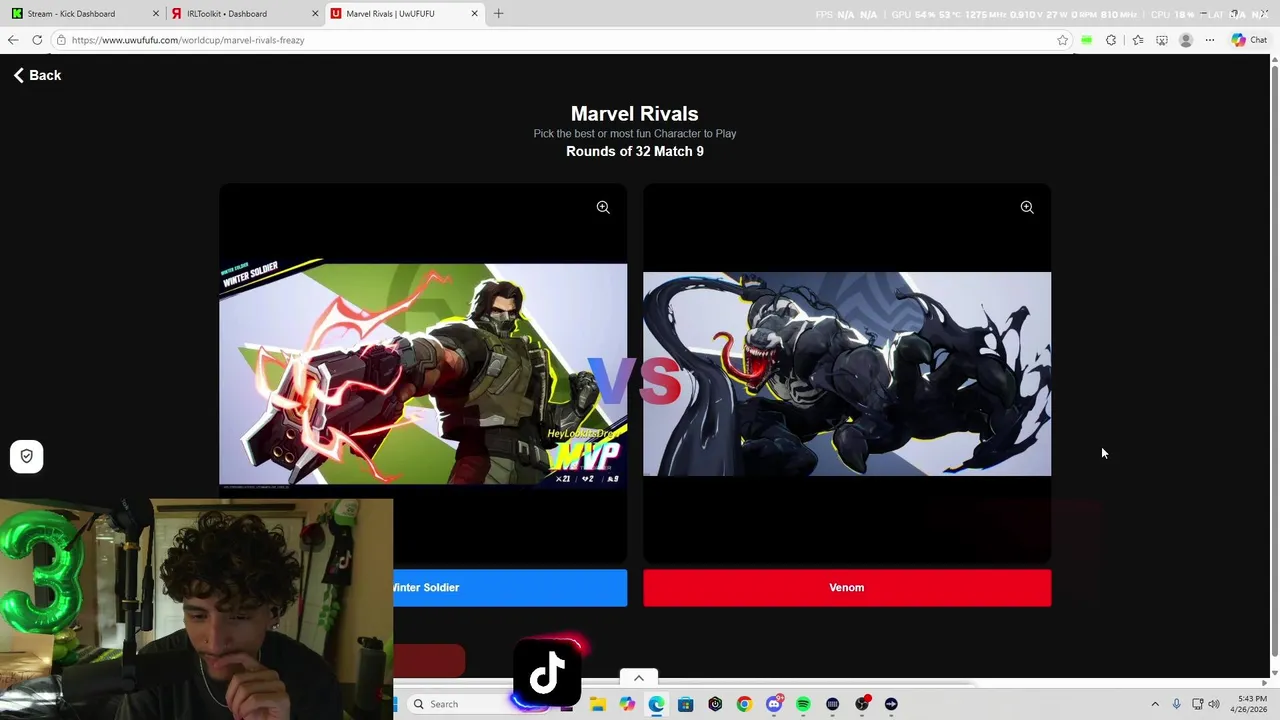Go back with browser back arrow

[x=13, y=40]
